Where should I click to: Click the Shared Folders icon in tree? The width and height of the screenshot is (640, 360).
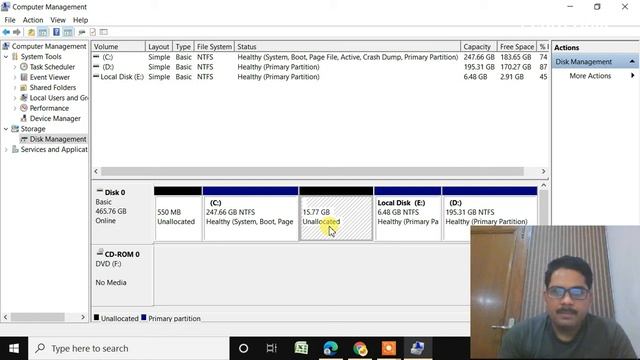(x=24, y=87)
